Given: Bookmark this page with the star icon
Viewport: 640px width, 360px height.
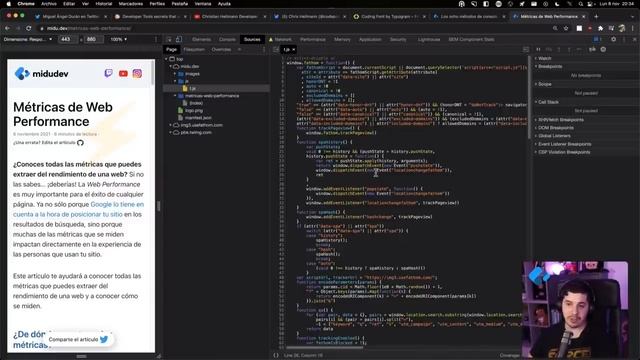Looking at the screenshot, I should tap(566, 28).
